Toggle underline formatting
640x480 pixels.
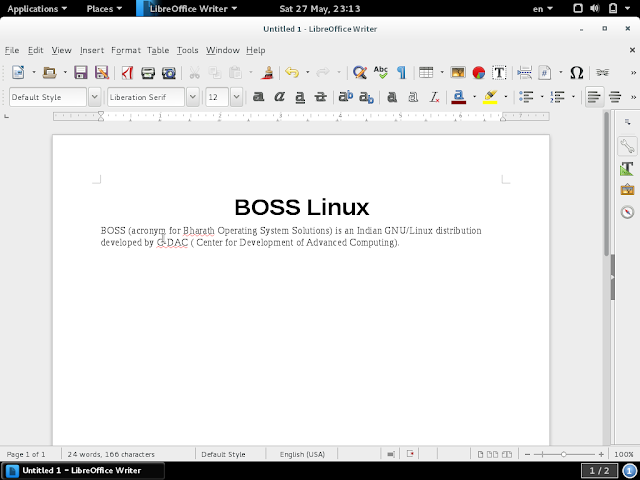pyautogui.click(x=300, y=97)
